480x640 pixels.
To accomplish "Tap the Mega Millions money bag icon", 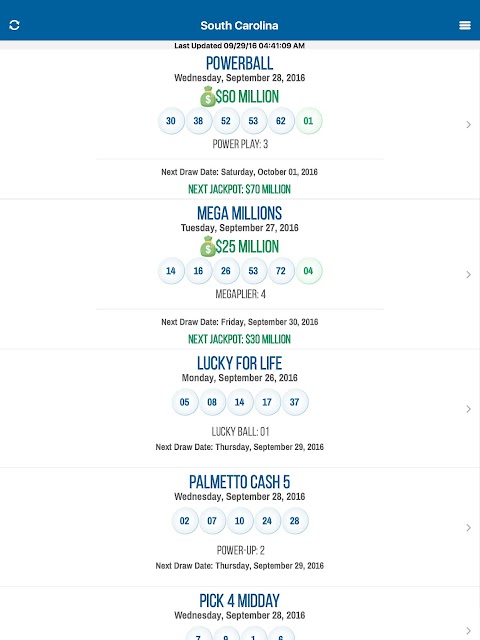I will (x=207, y=247).
